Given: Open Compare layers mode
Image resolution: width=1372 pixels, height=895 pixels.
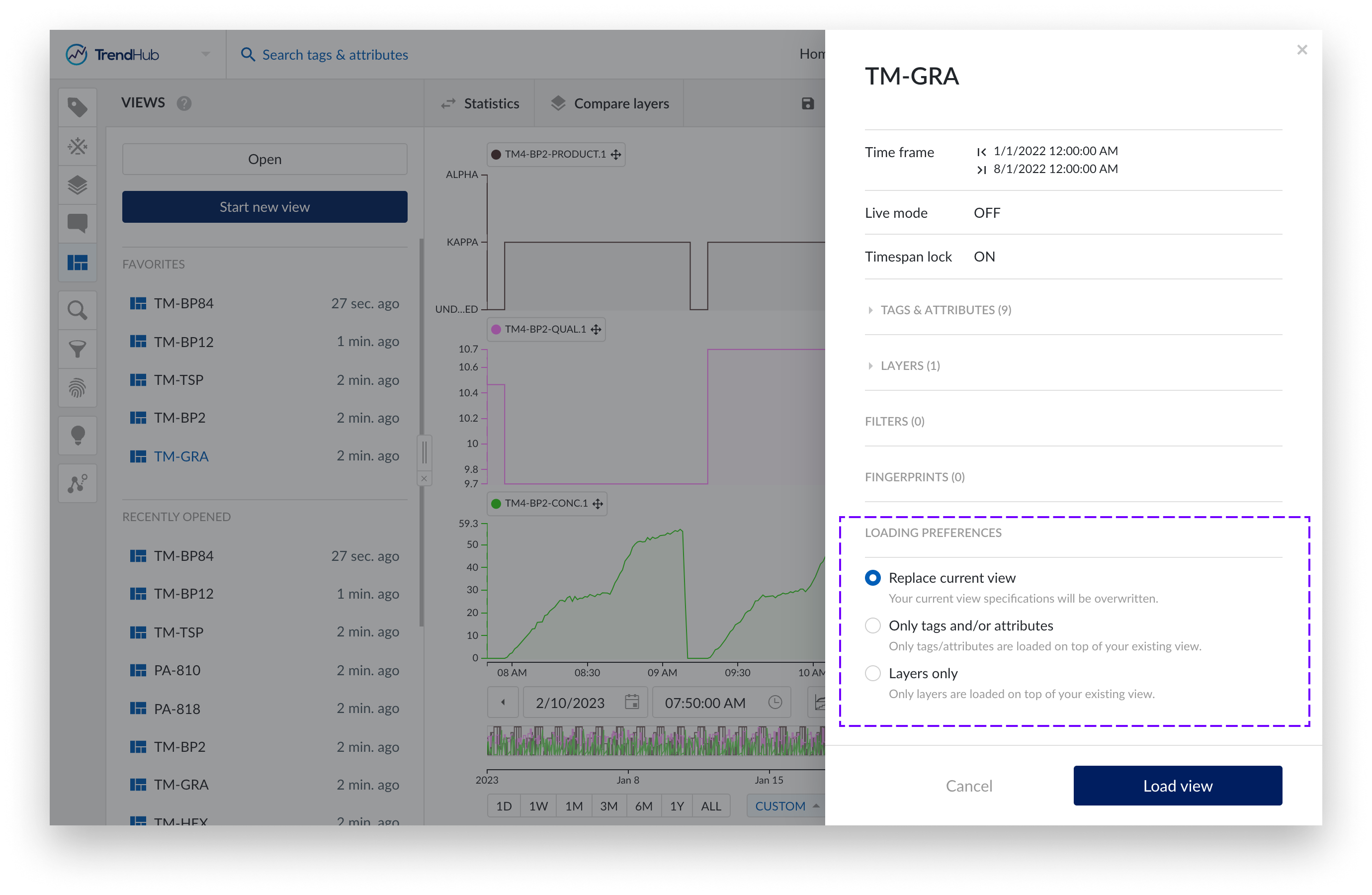Looking at the screenshot, I should (x=610, y=103).
